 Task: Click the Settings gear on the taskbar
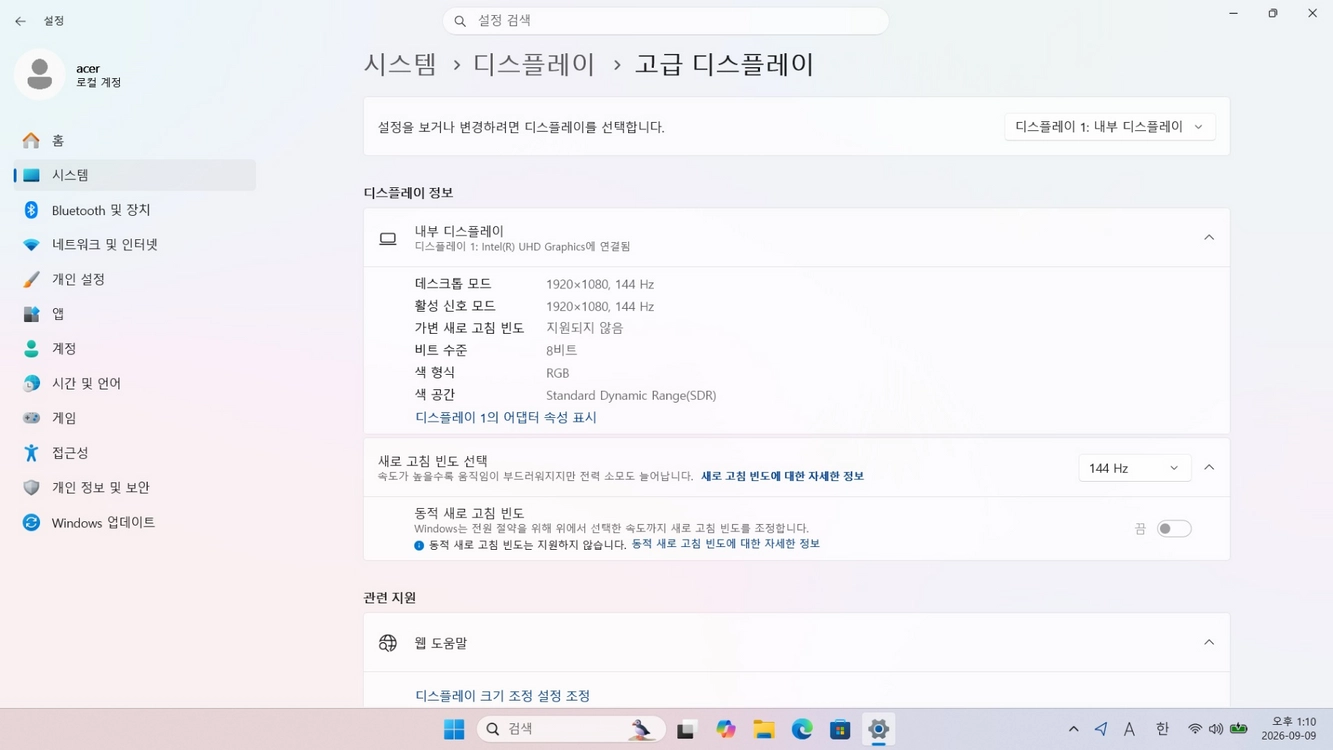pyautogui.click(x=878, y=729)
